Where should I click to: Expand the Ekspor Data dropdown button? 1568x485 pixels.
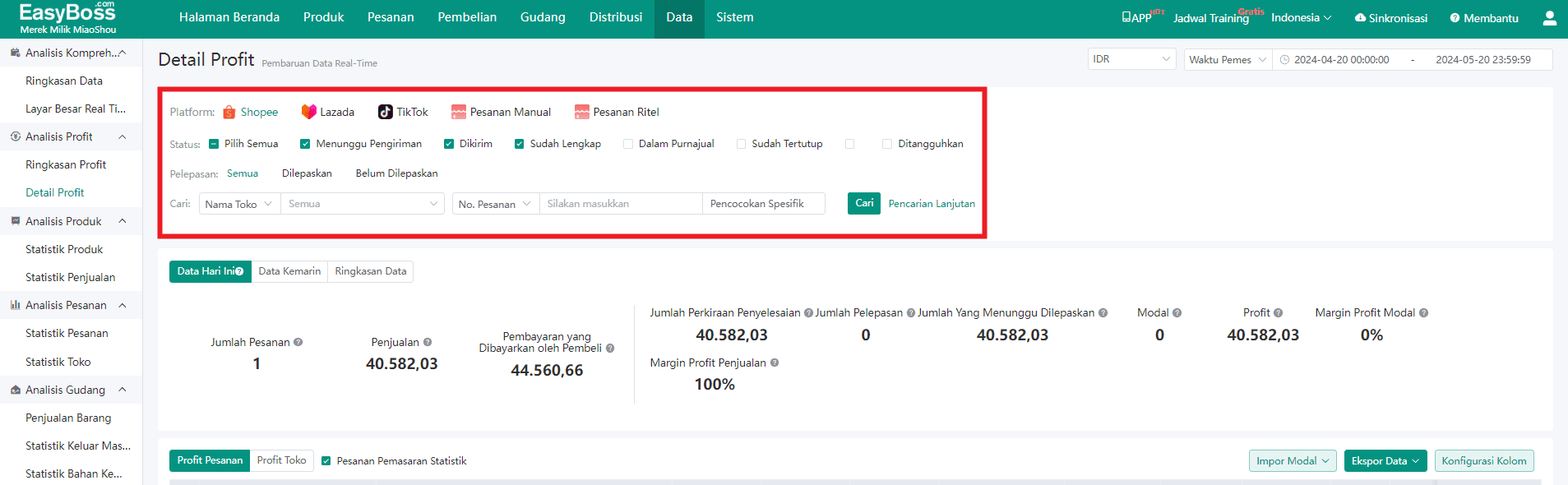1385,461
